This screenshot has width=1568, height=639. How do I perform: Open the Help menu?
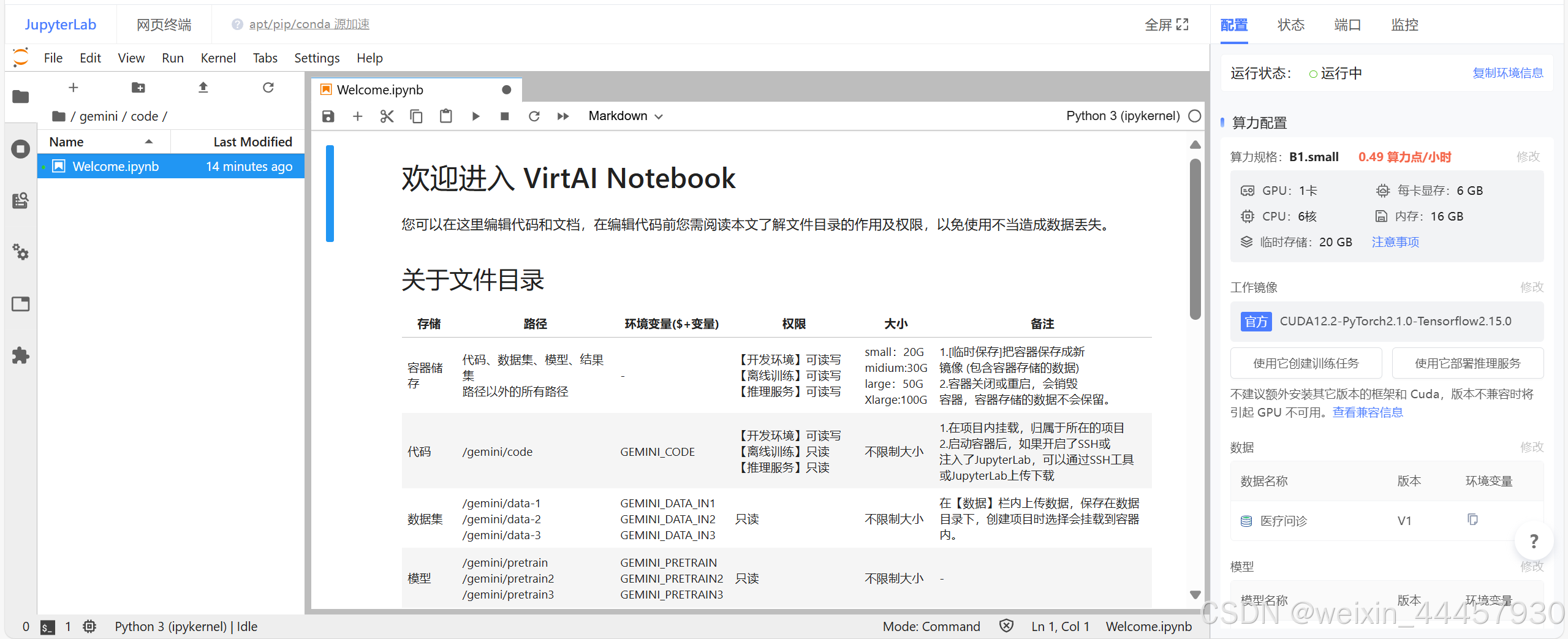[x=369, y=58]
